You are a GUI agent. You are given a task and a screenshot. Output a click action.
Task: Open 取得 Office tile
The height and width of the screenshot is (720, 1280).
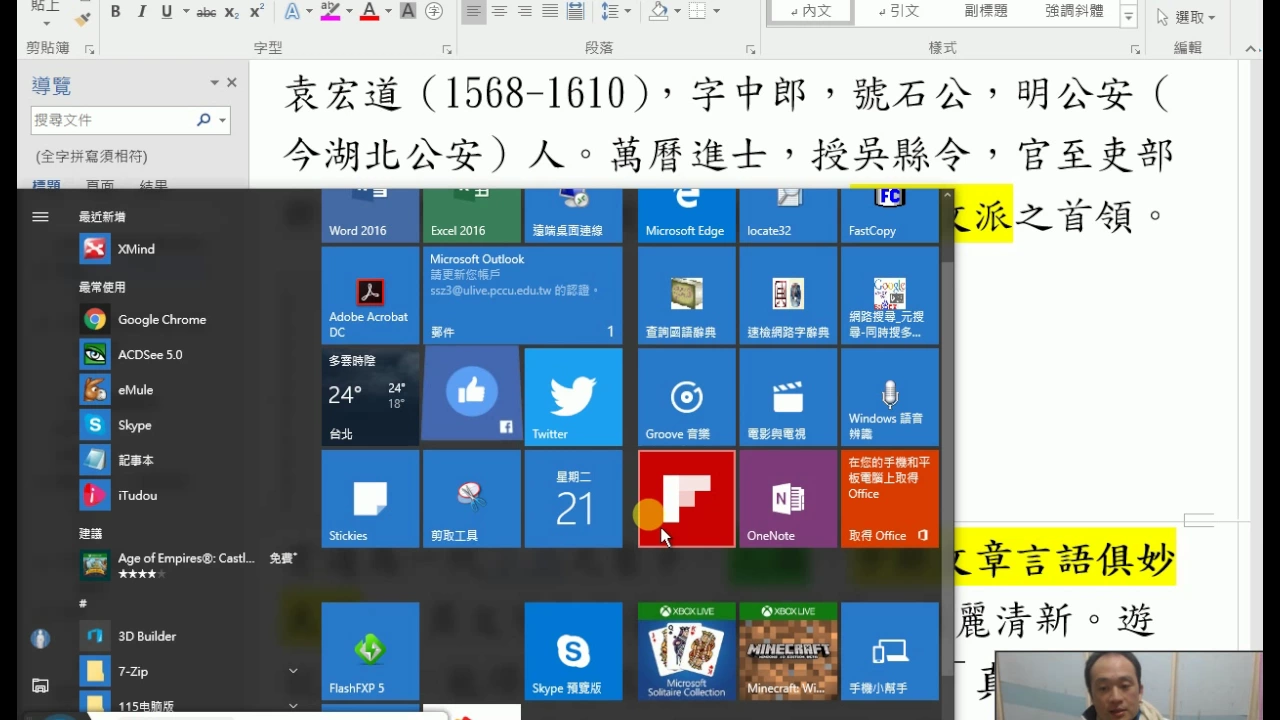click(x=890, y=498)
